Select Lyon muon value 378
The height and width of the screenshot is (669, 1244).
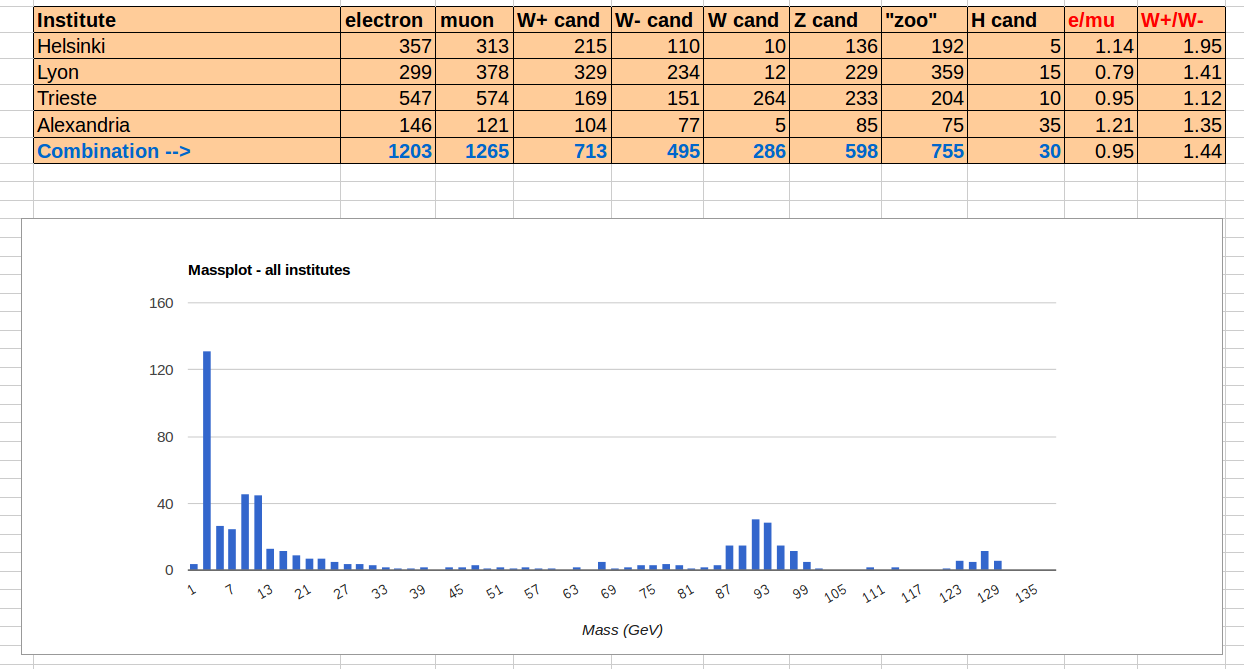point(474,72)
